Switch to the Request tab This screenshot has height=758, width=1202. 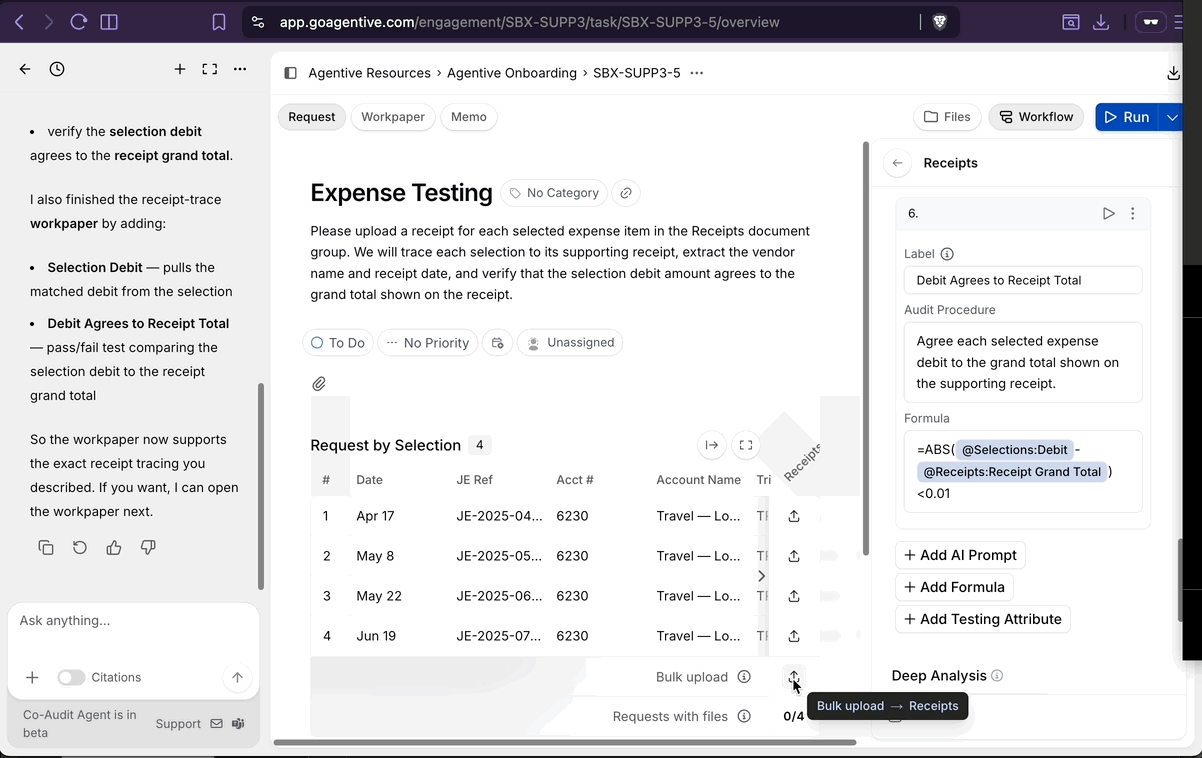point(312,117)
